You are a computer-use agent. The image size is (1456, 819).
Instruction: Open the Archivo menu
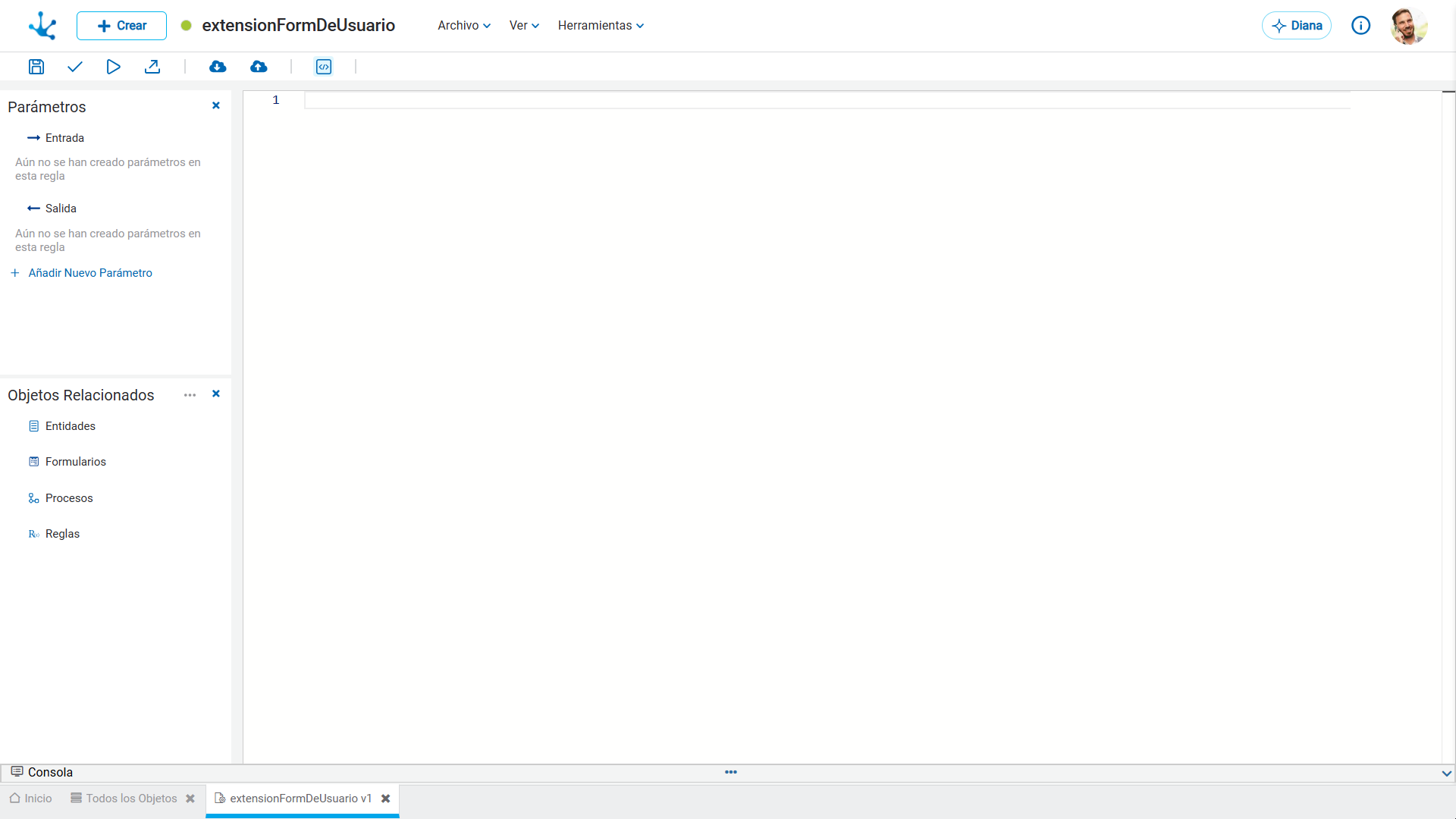(464, 26)
